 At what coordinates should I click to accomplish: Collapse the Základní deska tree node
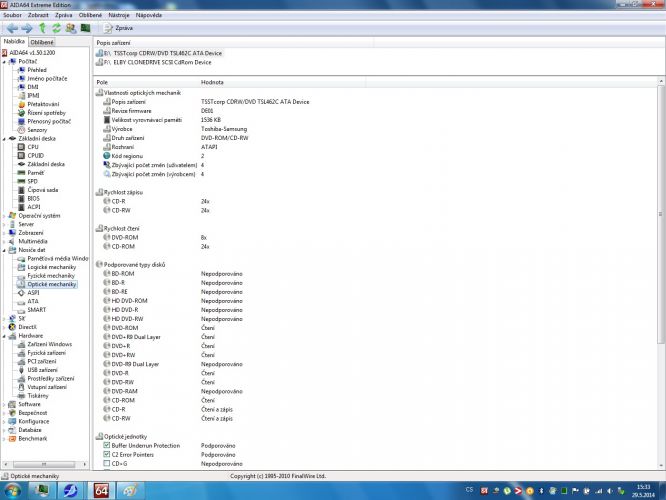4,138
